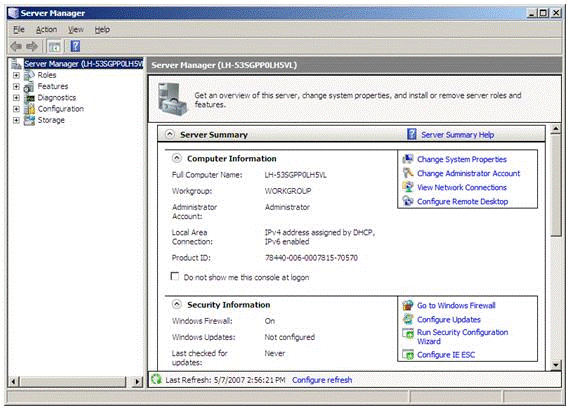Expand the Configuration tree node
The height and width of the screenshot is (410, 570).
tap(16, 109)
